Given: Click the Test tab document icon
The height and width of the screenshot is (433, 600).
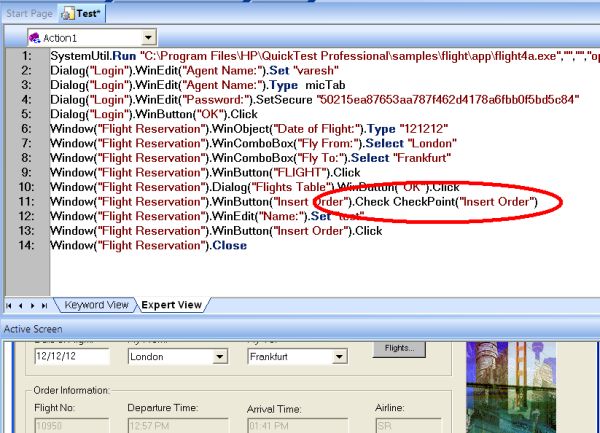Looking at the screenshot, I should [67, 14].
